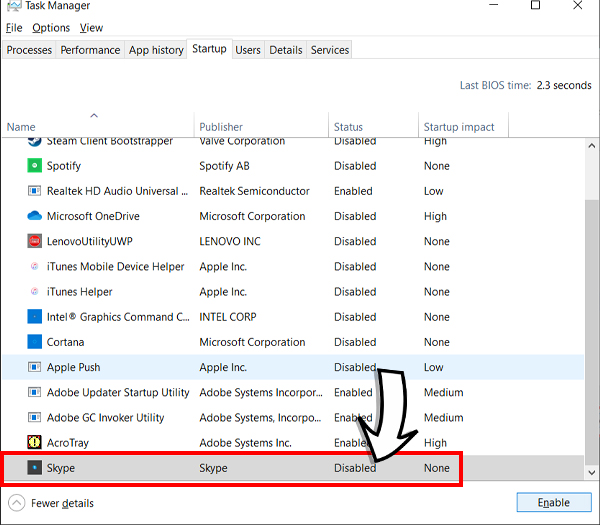The height and width of the screenshot is (525, 600).
Task: Select the Adobe Updater Startup Utility name
Action: (x=118, y=392)
